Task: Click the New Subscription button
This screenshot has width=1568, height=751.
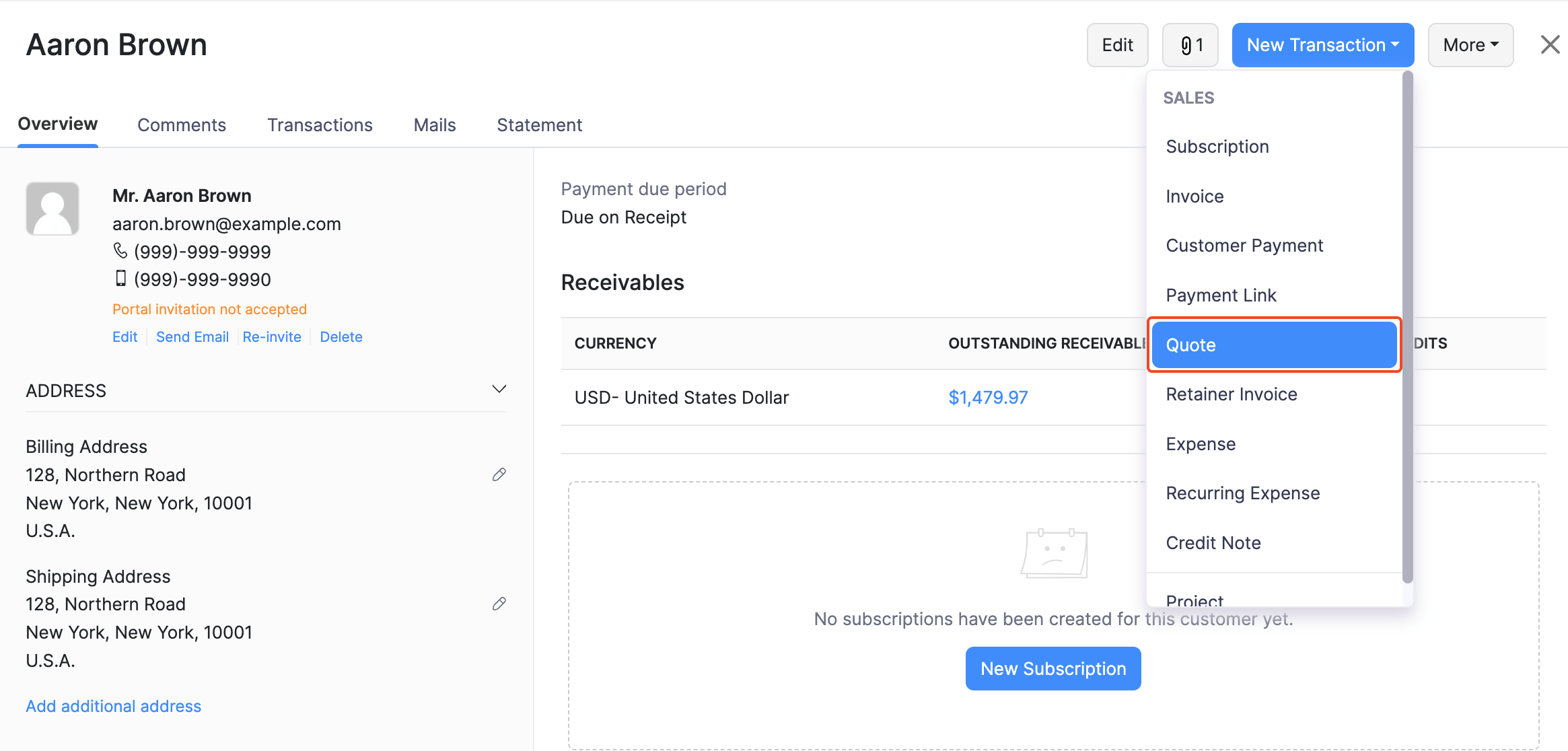Action: click(x=1053, y=668)
